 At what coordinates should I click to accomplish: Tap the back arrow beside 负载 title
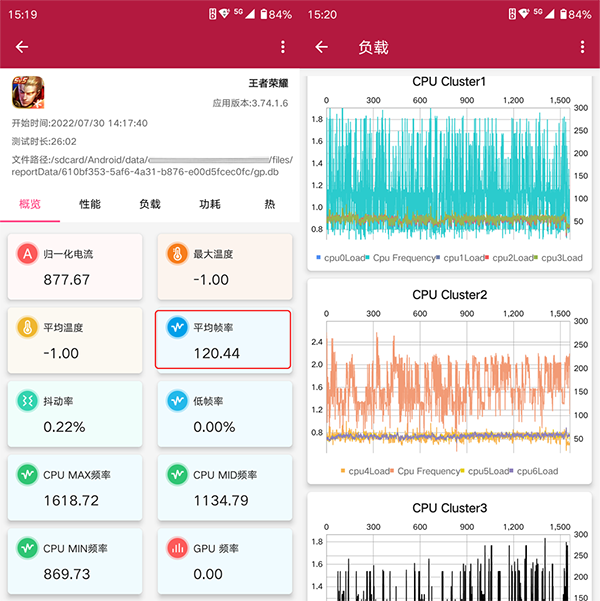point(322,47)
